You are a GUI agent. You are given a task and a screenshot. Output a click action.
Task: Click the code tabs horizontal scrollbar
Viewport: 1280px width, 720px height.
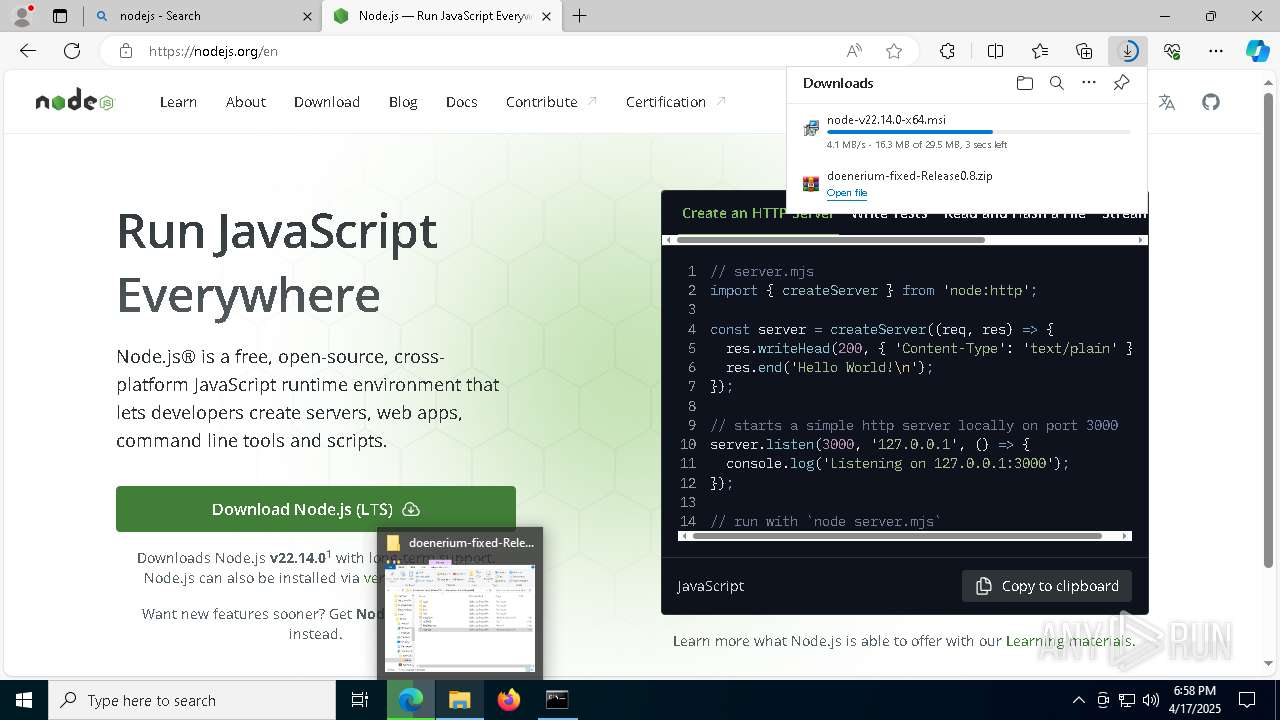tap(830, 240)
